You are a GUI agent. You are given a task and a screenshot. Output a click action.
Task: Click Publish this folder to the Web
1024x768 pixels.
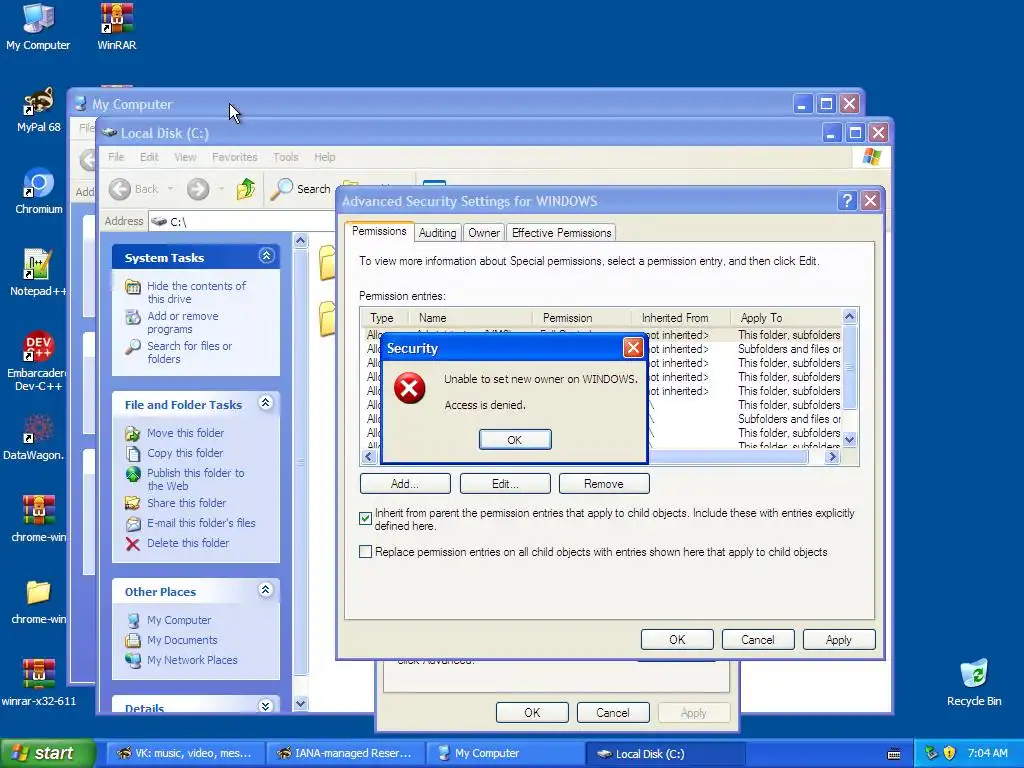[195, 479]
